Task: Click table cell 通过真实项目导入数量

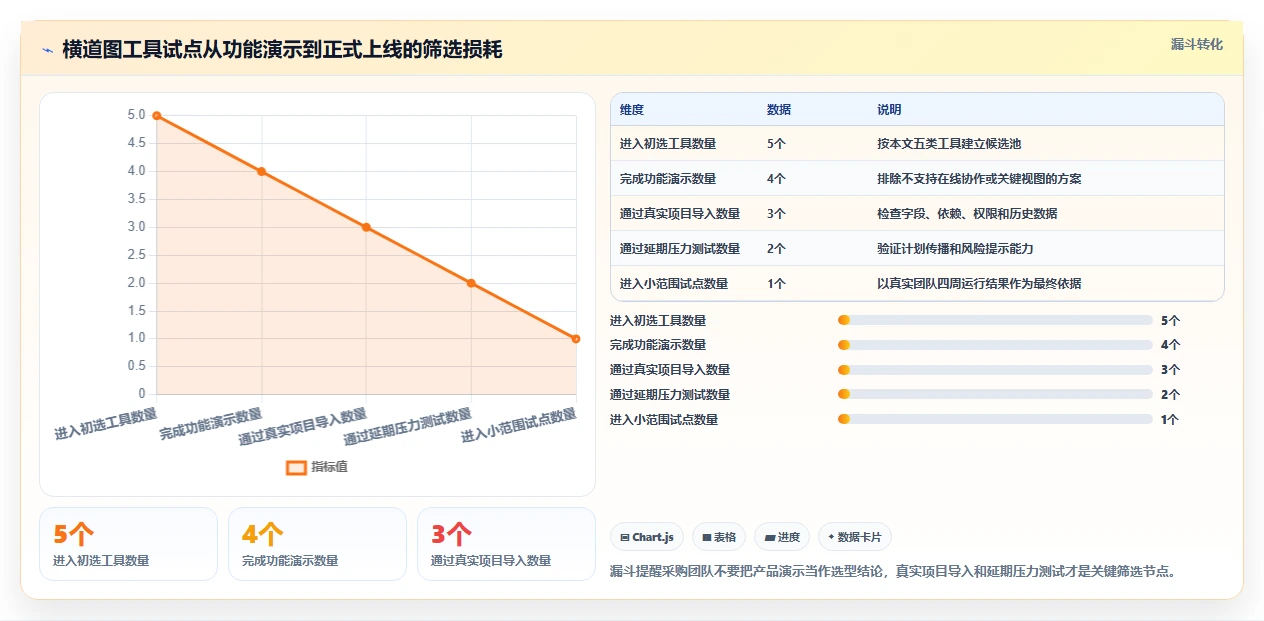Action: (680, 214)
